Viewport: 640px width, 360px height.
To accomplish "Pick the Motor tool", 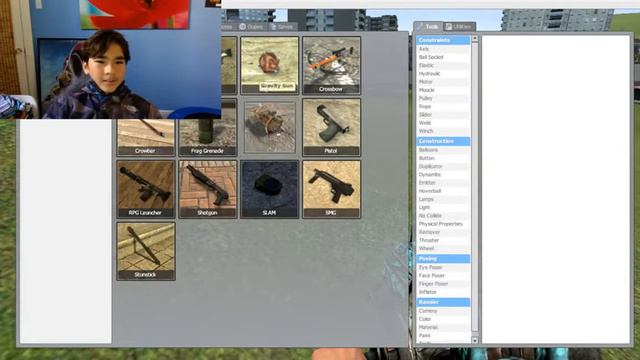I will click(443, 82).
